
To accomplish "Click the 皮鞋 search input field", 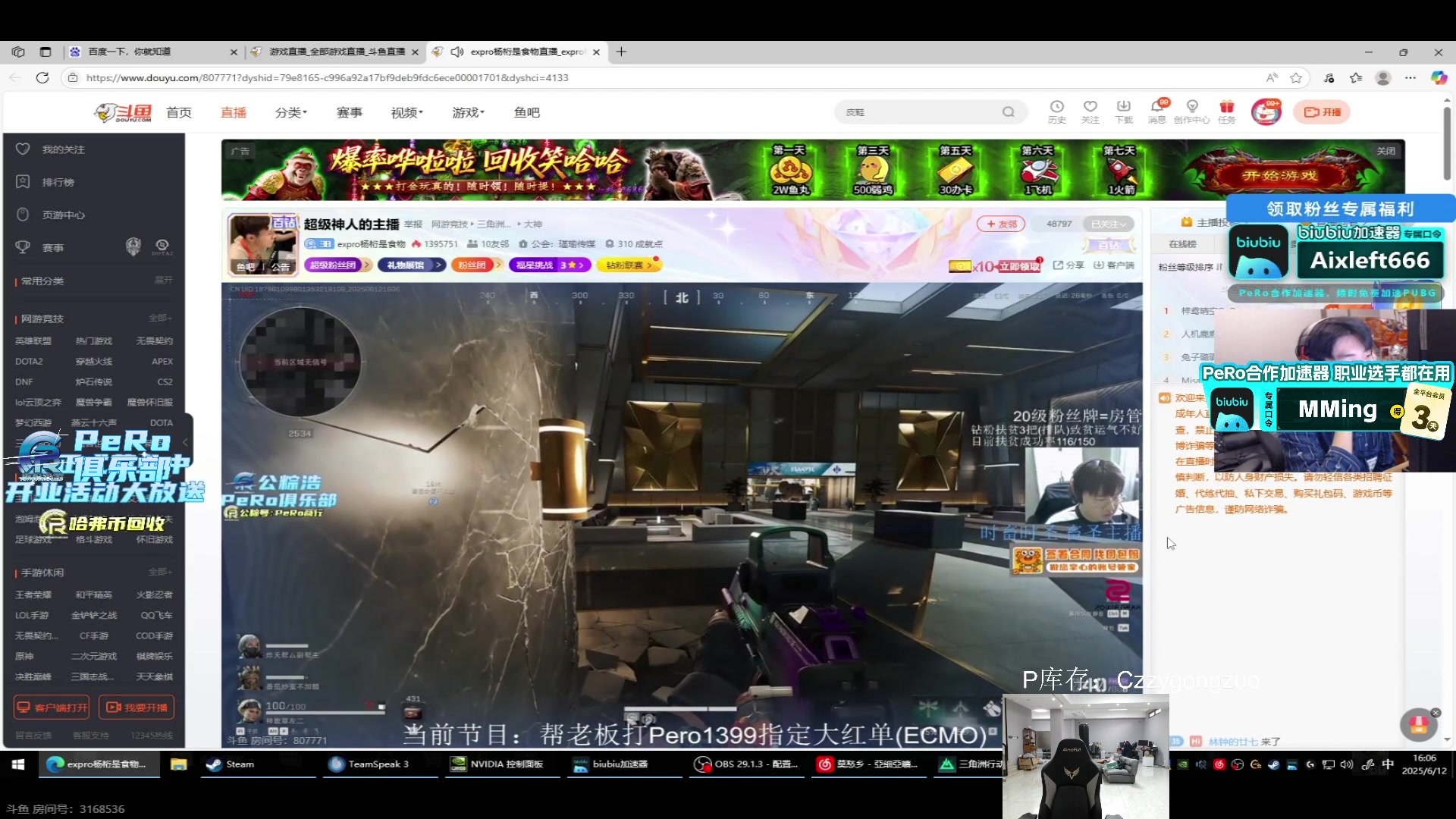I will [x=918, y=112].
